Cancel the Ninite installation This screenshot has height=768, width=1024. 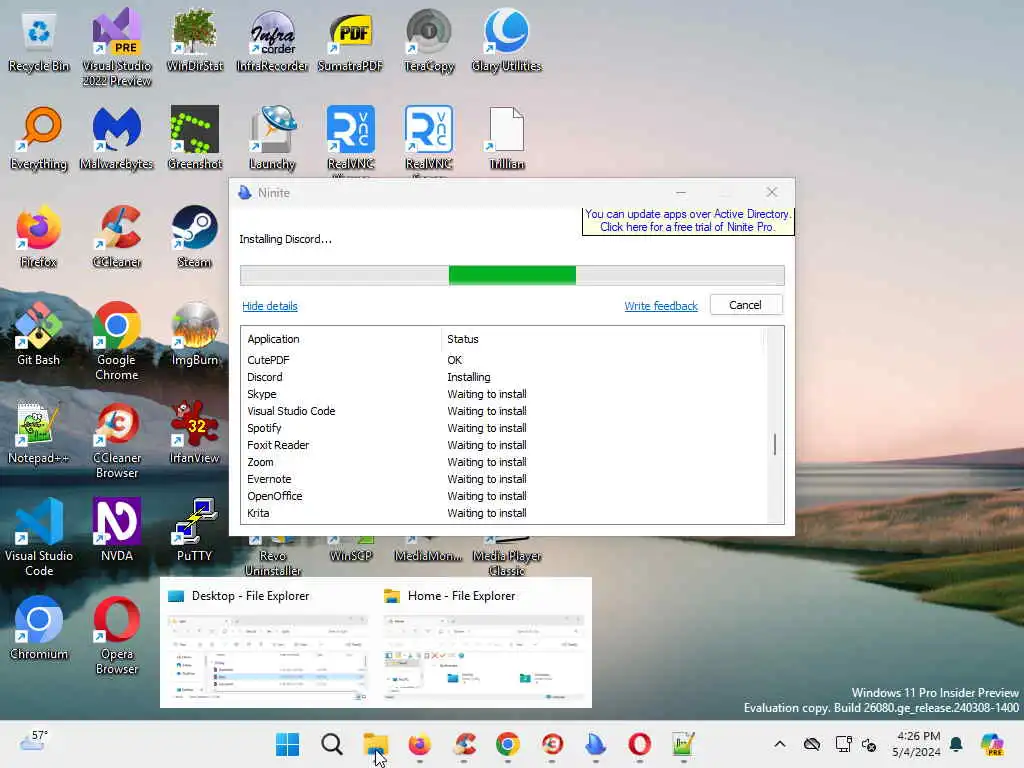[746, 305]
